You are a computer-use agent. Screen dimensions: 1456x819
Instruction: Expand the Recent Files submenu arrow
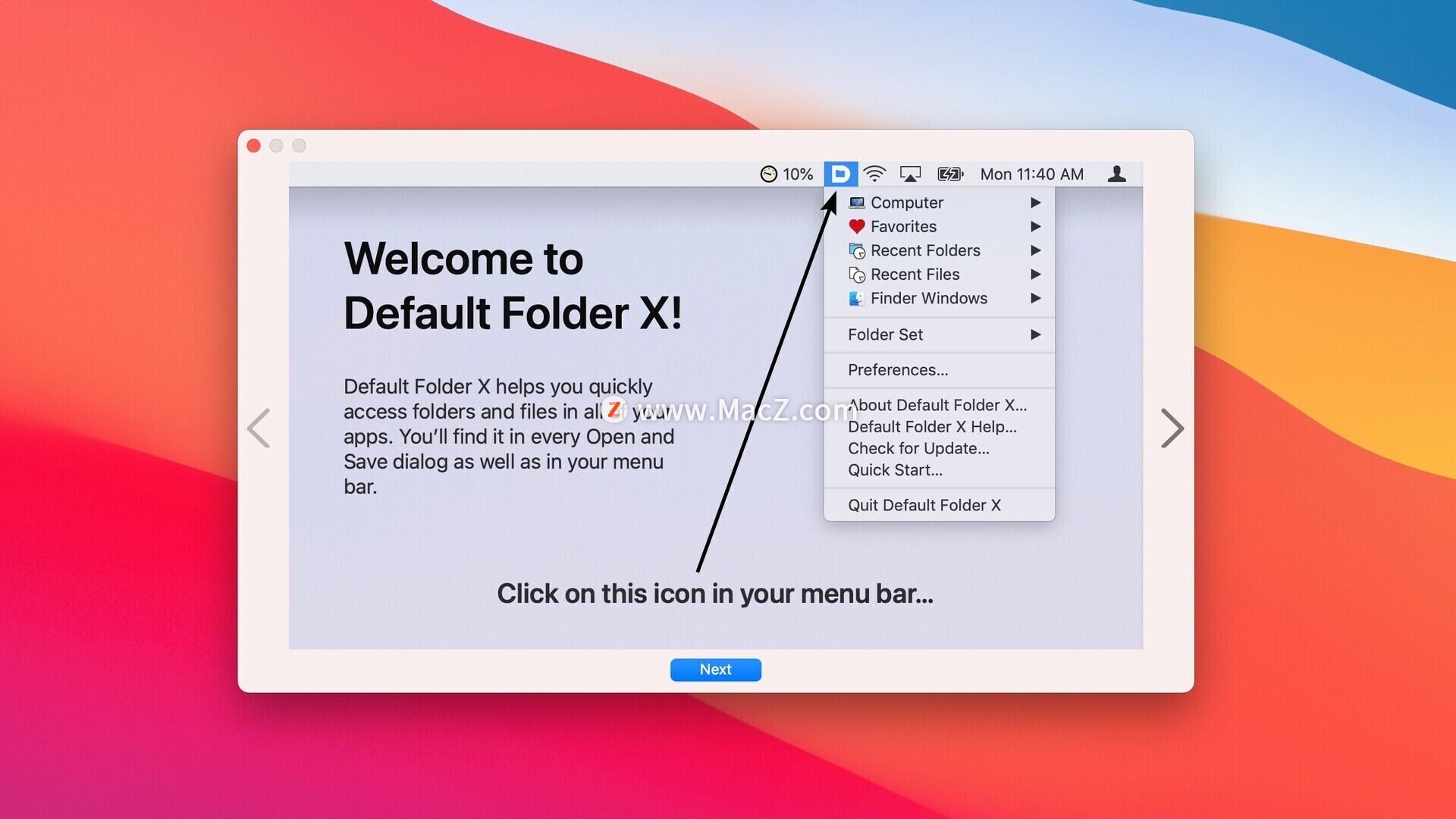(x=1035, y=275)
